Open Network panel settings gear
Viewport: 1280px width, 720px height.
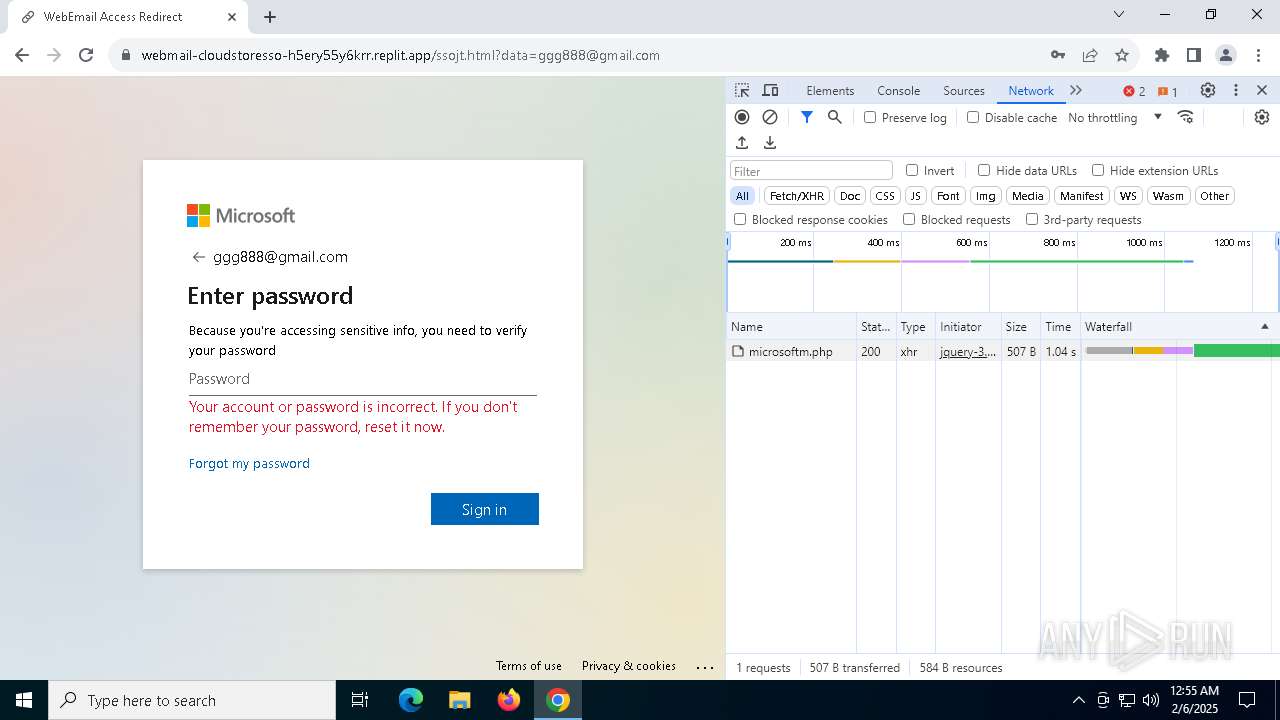[1262, 117]
